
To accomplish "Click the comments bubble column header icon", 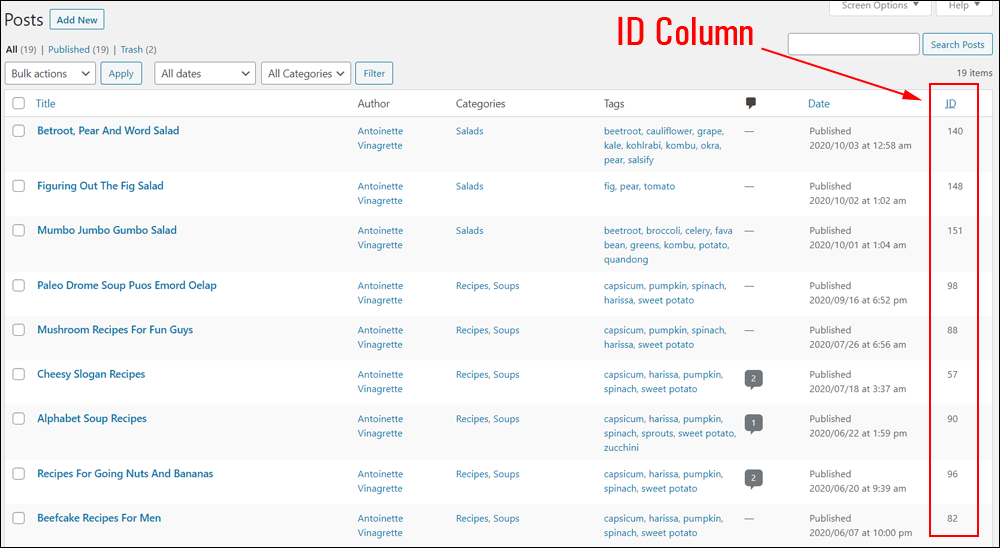I will [x=751, y=103].
